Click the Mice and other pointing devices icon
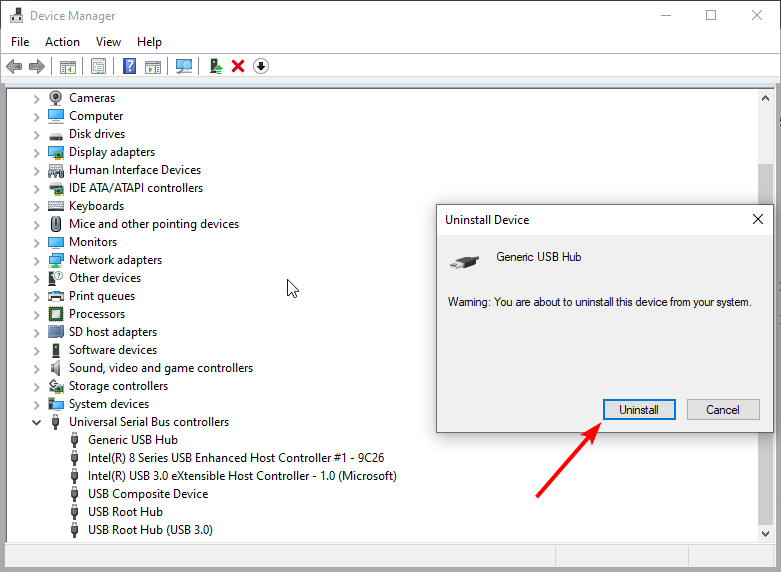 (56, 224)
